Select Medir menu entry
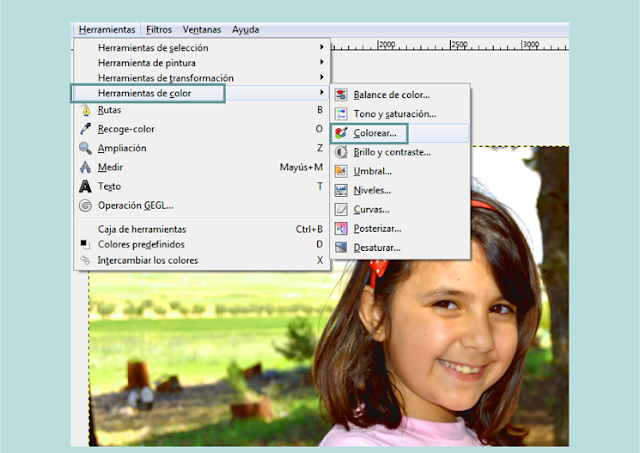640x453 pixels. point(202,167)
